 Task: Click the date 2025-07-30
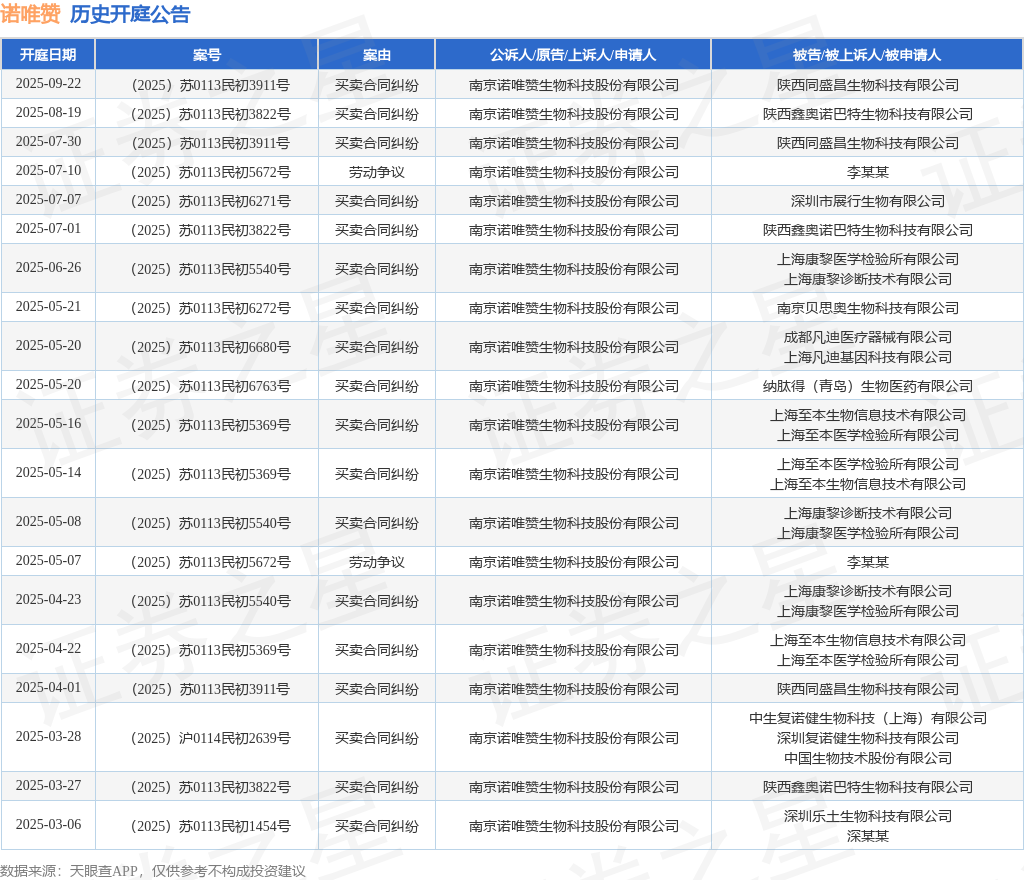tap(48, 142)
